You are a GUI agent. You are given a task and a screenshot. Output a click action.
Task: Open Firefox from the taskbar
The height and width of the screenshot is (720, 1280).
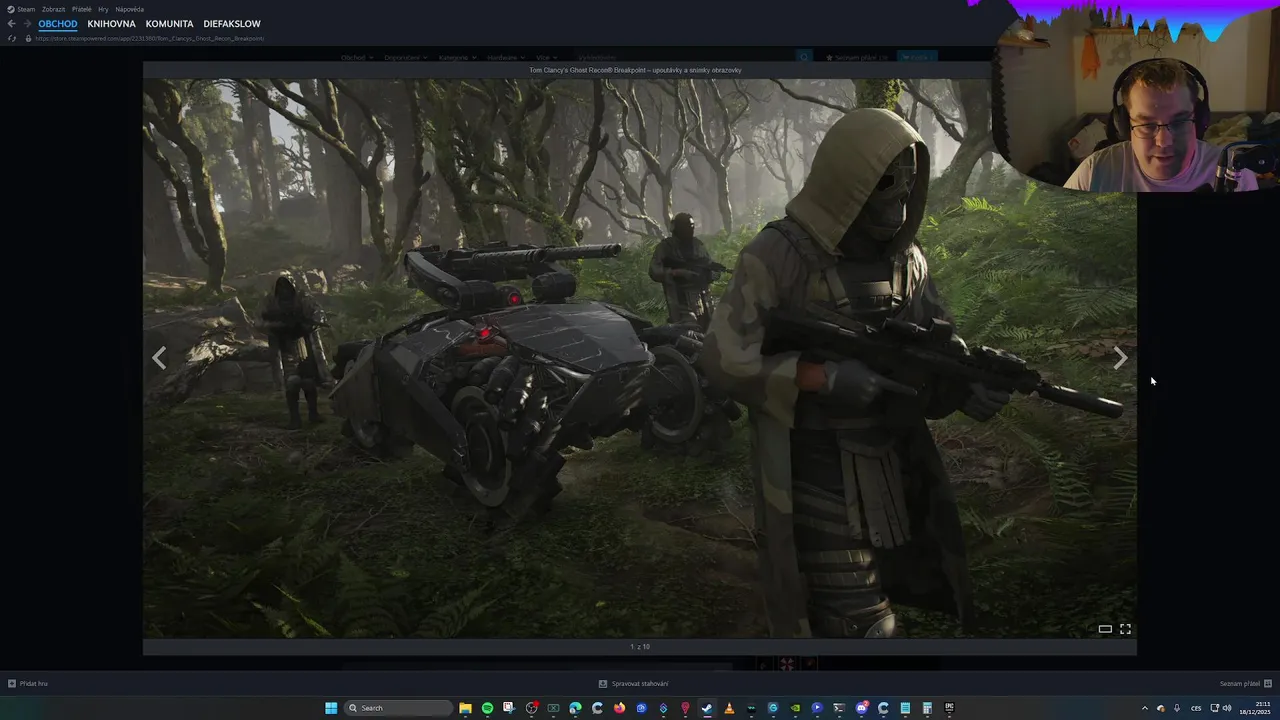click(619, 708)
